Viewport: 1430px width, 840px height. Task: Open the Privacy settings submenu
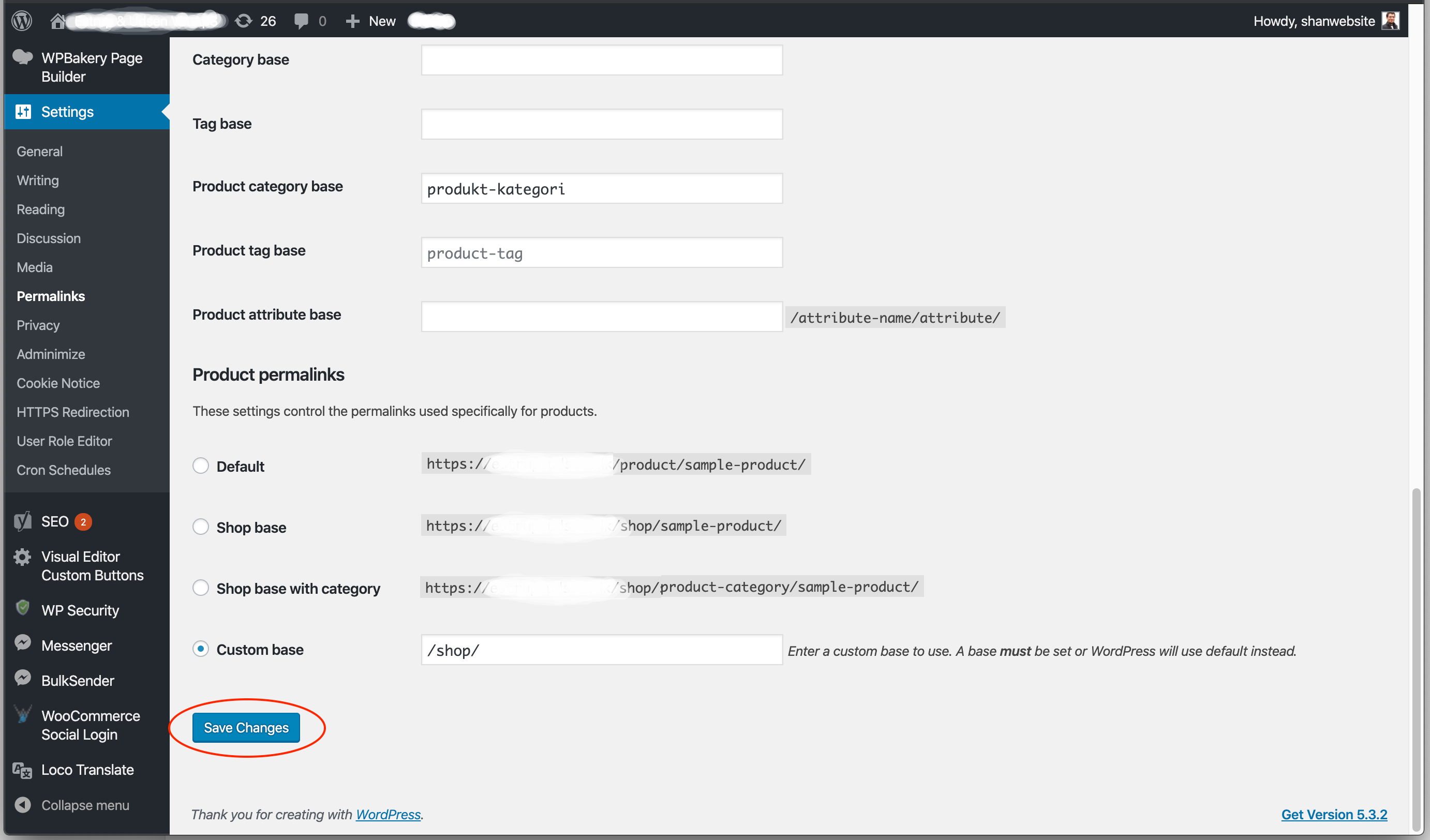pos(38,325)
